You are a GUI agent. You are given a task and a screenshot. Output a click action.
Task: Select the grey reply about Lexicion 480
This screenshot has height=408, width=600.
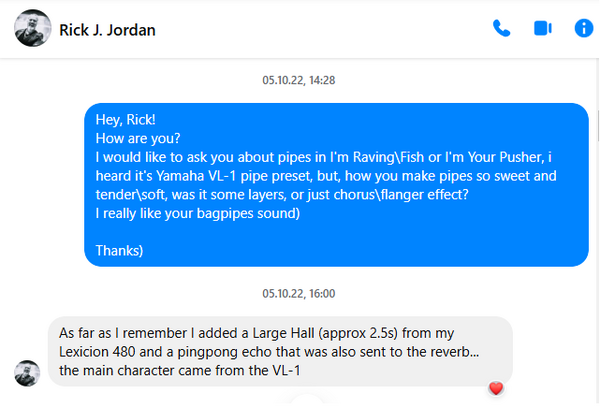click(280, 351)
